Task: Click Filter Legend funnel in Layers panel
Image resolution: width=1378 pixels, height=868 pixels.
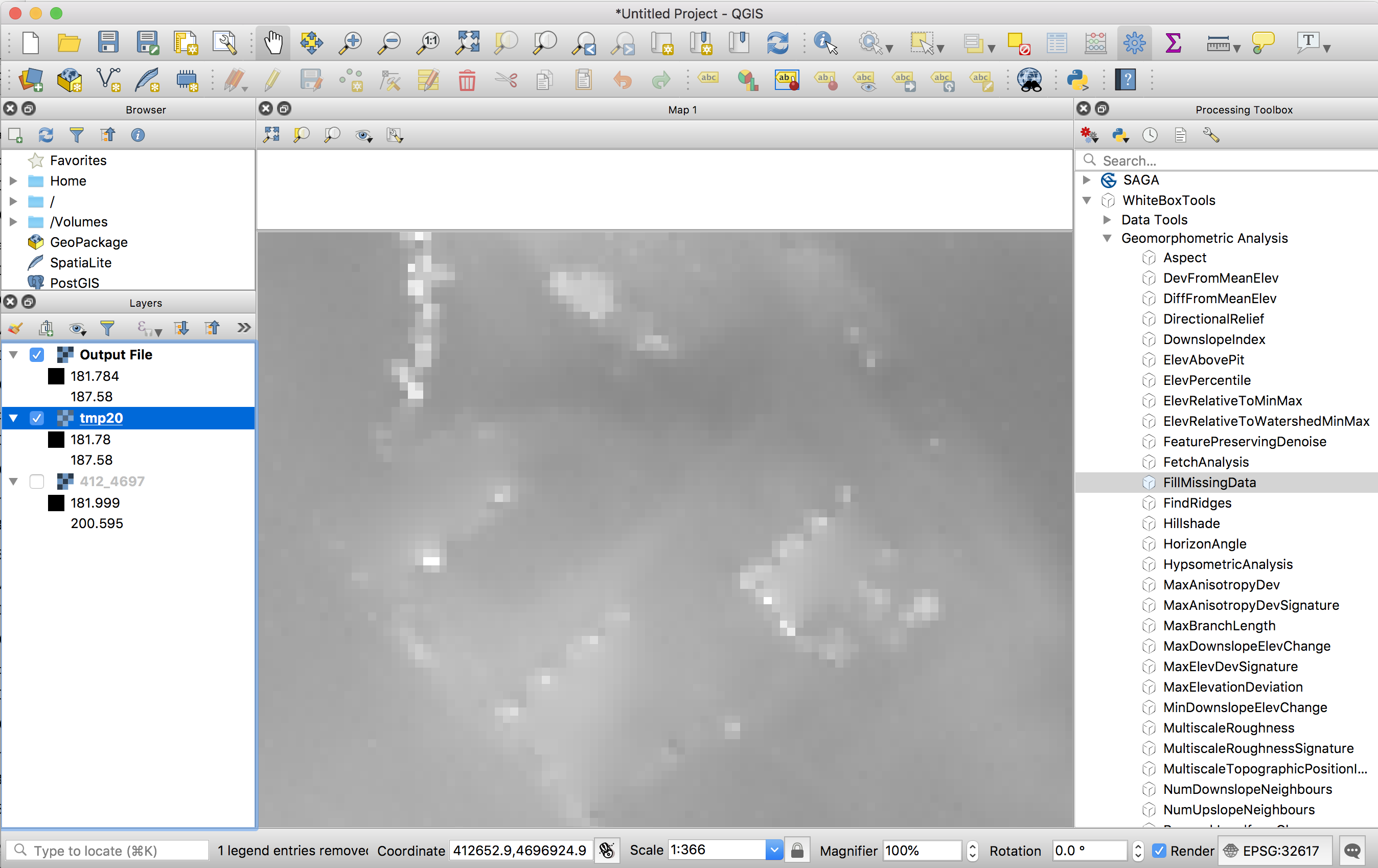Action: click(107, 328)
